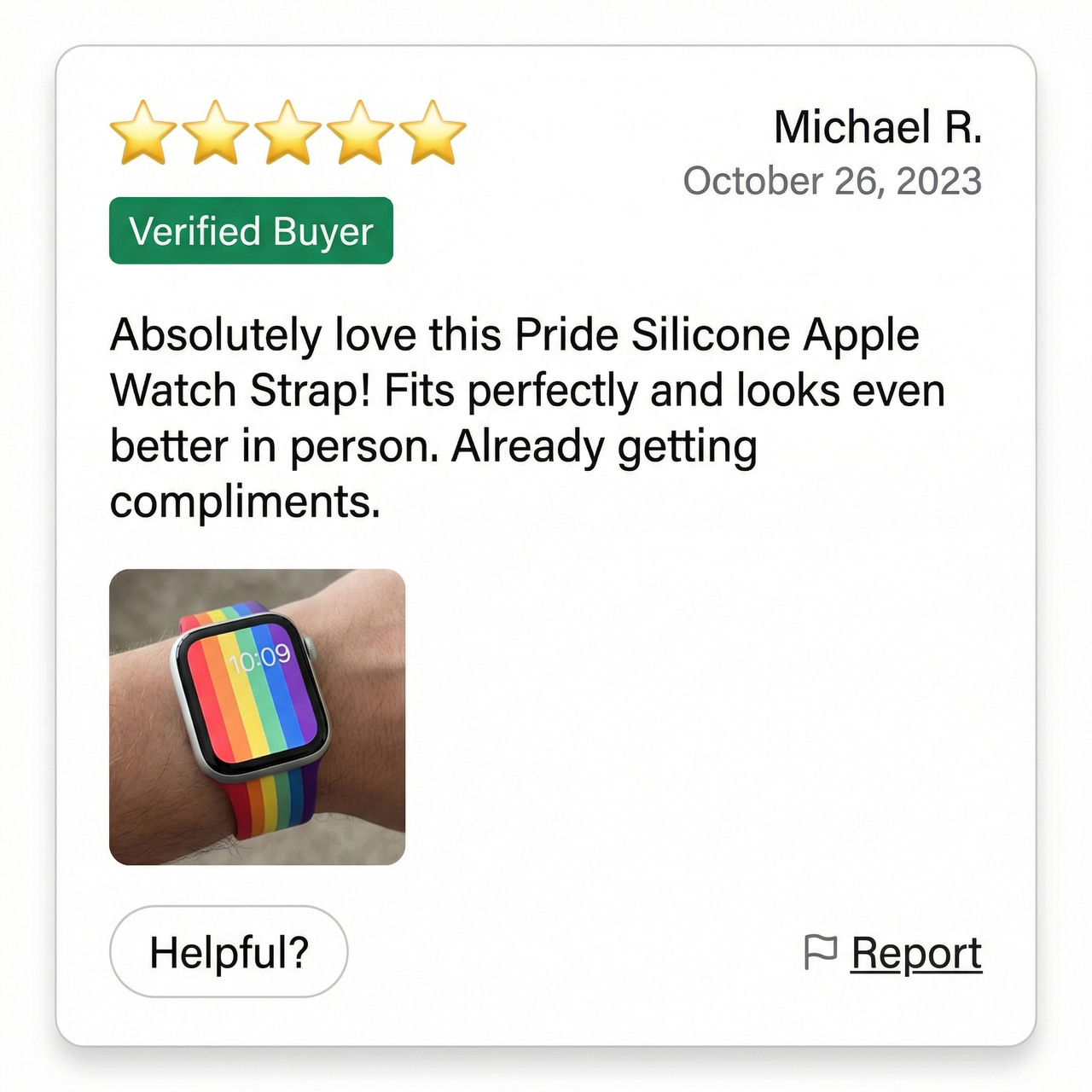Screen dimensions: 1092x1092
Task: Click the green checkmark area of Verified Buyer badge
Action: 250,230
